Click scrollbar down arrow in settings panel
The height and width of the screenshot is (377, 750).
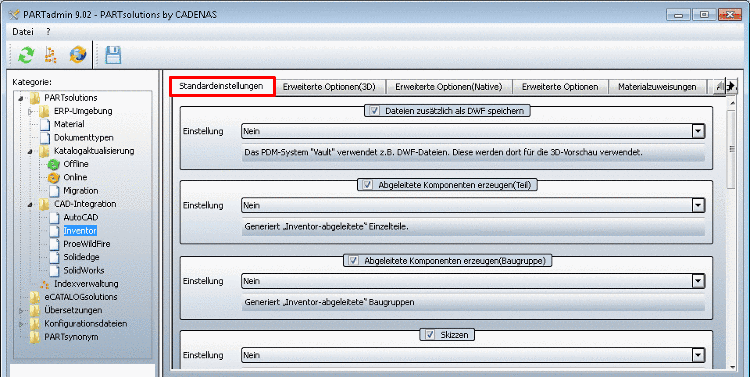pos(731,367)
